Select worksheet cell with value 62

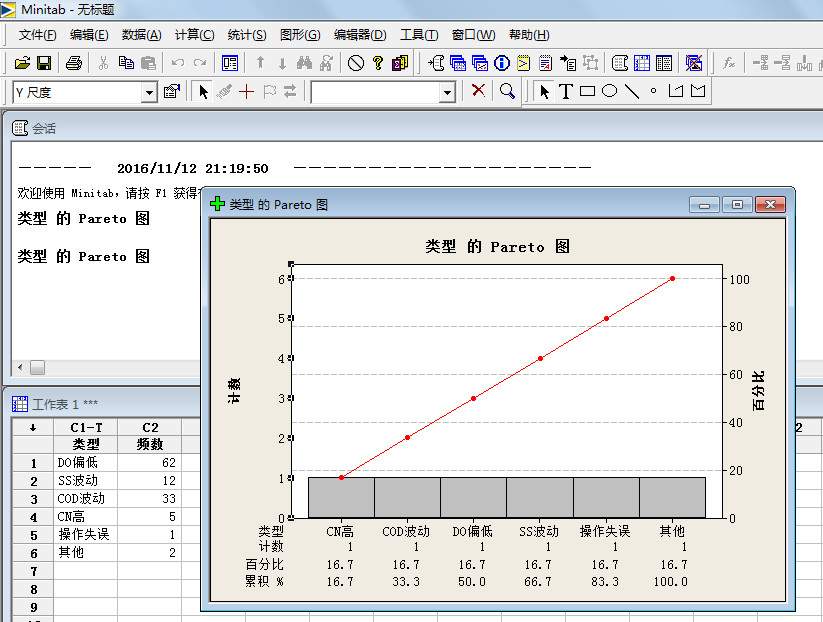click(150, 462)
